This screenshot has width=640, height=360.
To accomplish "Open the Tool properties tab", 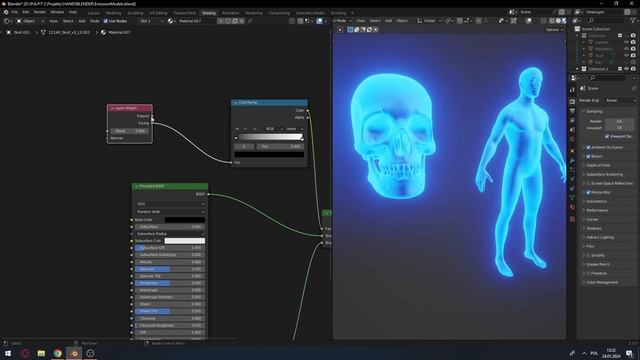I will coord(572,89).
